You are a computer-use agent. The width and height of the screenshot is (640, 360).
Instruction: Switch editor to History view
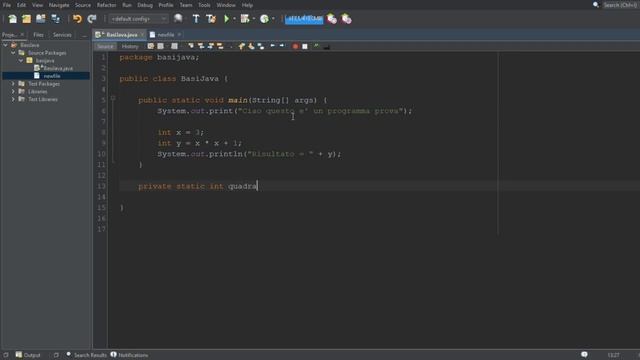[x=130, y=47]
